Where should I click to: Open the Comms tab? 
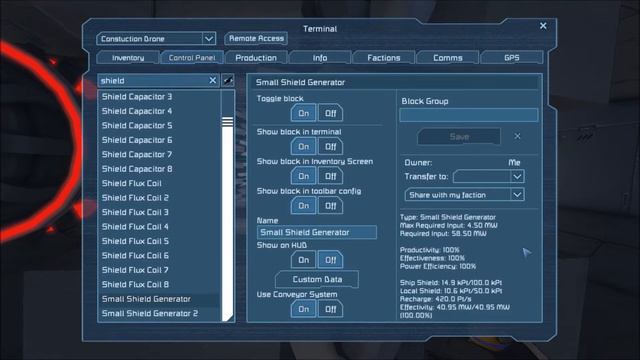tap(448, 58)
